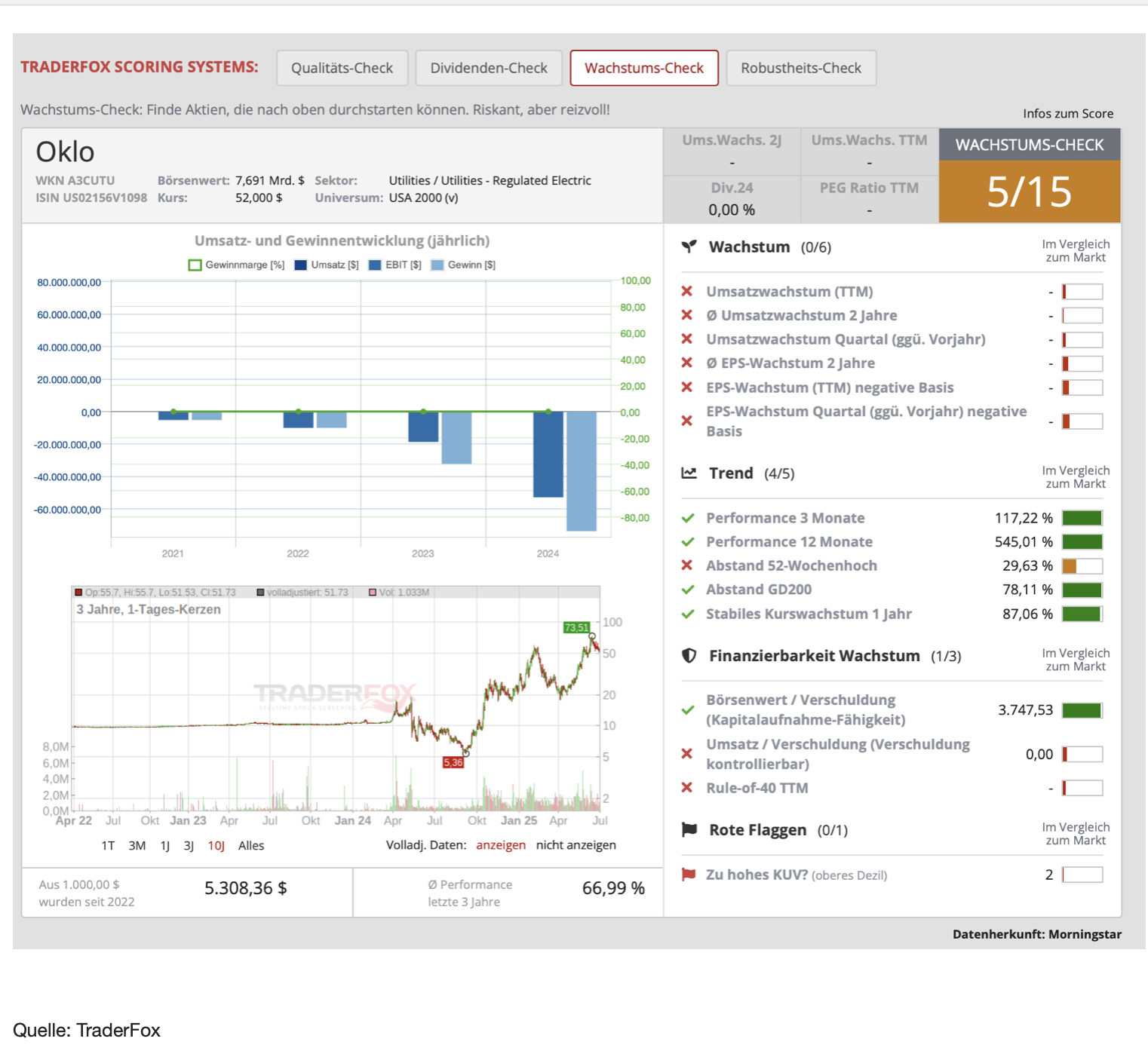
Task: Click red X beside Ø EPS-Wachstum 2 Jahre
Action: (x=687, y=363)
